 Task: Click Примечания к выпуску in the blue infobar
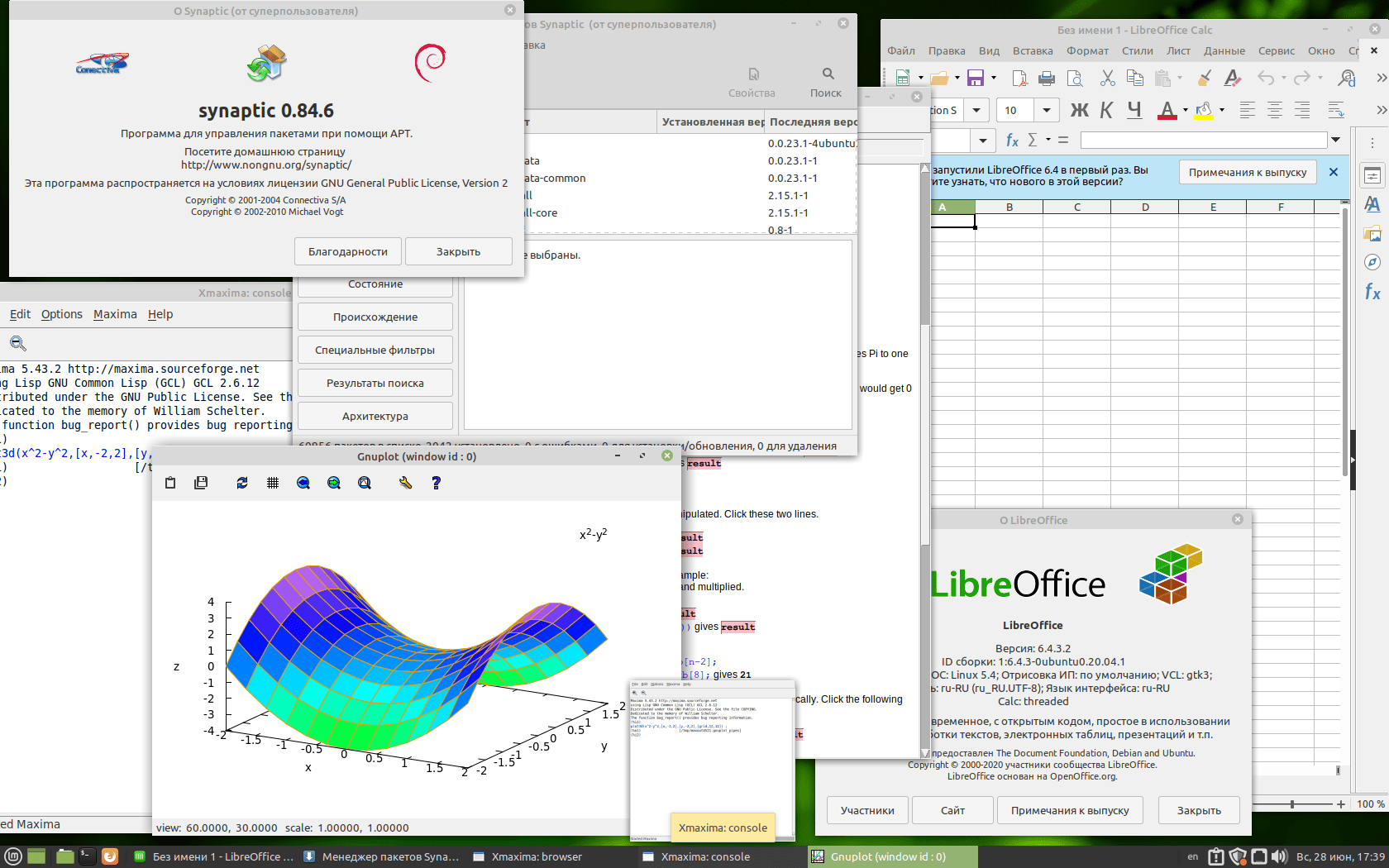pyautogui.click(x=1248, y=172)
